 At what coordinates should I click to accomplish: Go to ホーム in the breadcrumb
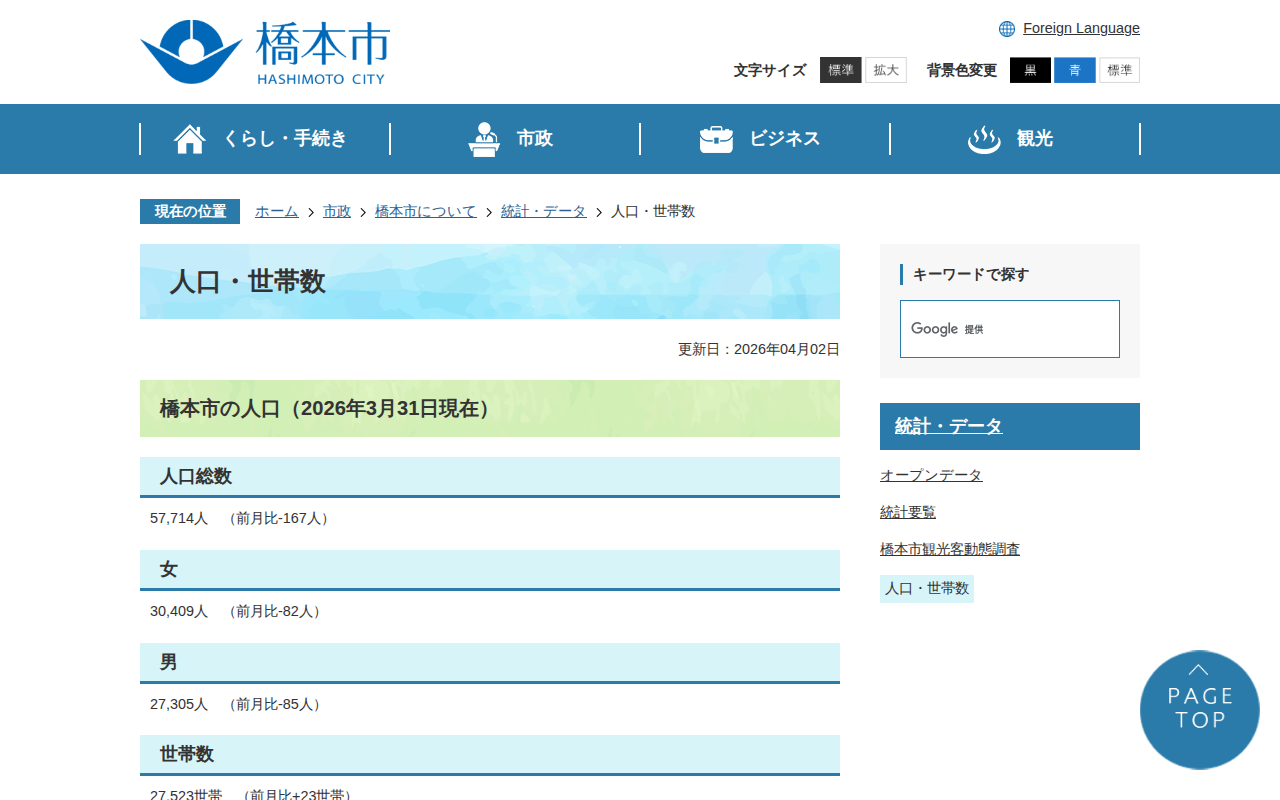[x=276, y=211]
